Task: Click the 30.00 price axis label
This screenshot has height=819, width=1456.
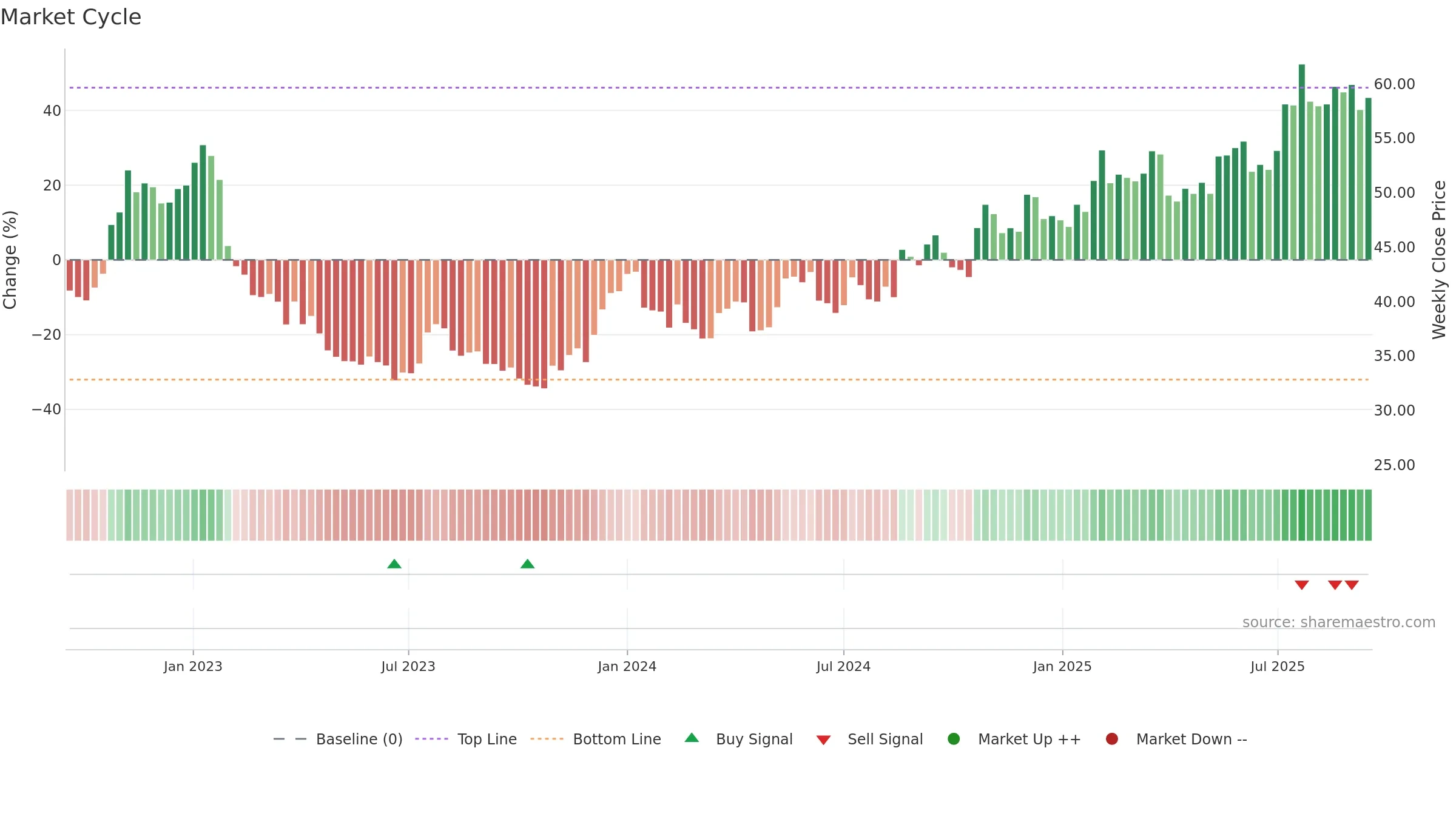Action: click(x=1394, y=410)
